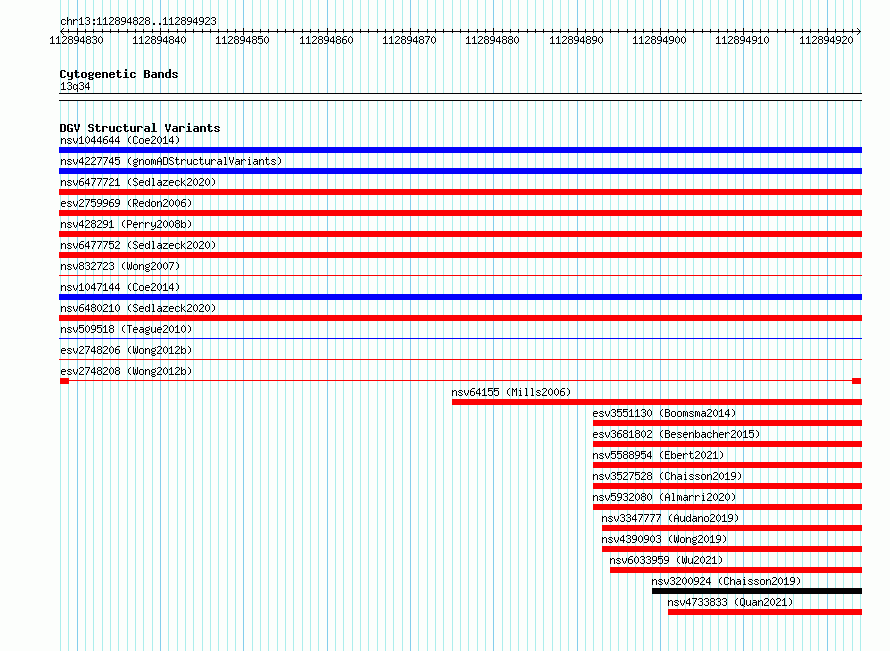890x651 pixels.
Task: Click the nsv5588954 (Ebert2021) label
Action: 658,455
